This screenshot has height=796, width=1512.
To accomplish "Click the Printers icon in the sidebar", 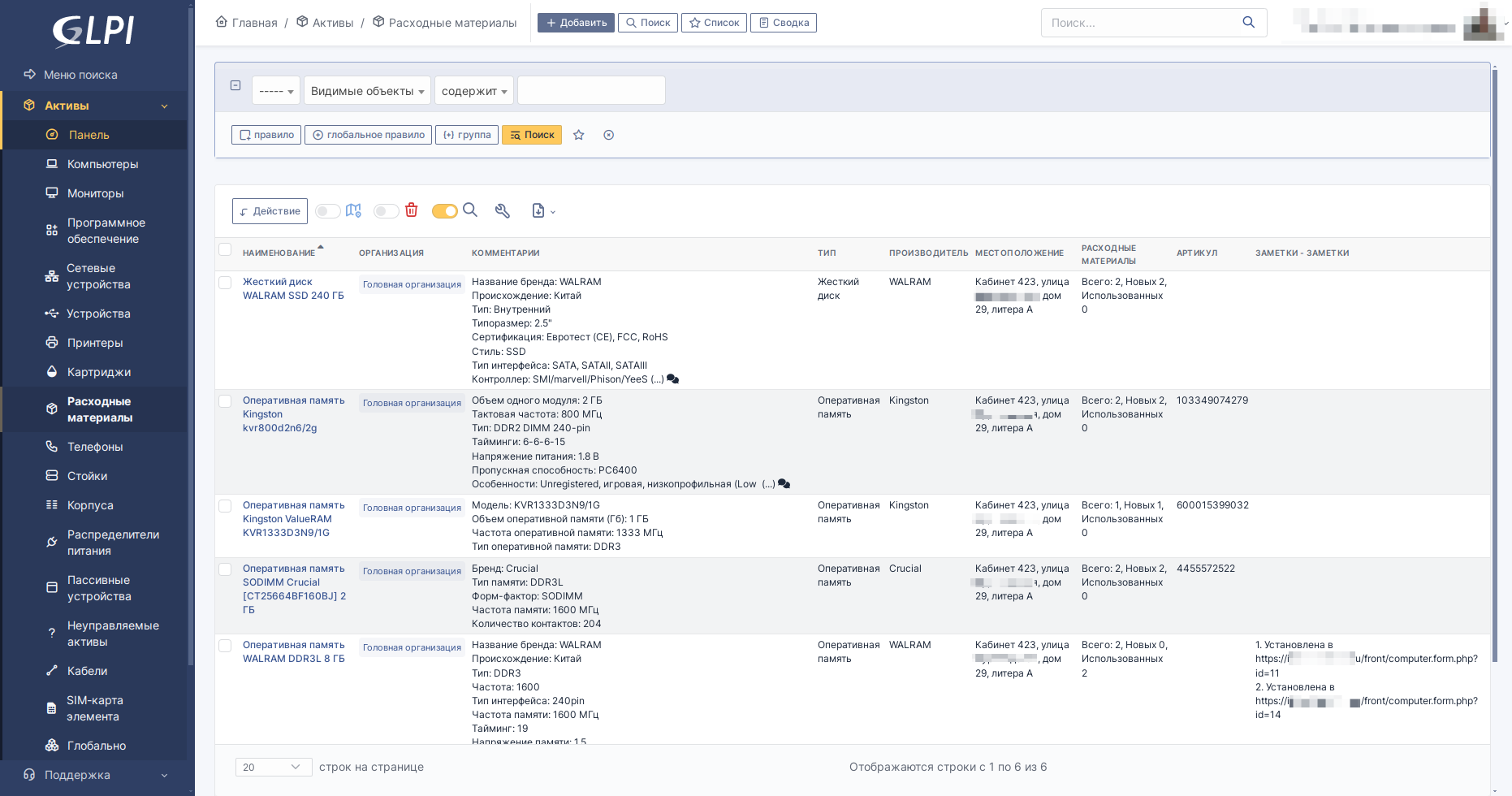I will 52,343.
